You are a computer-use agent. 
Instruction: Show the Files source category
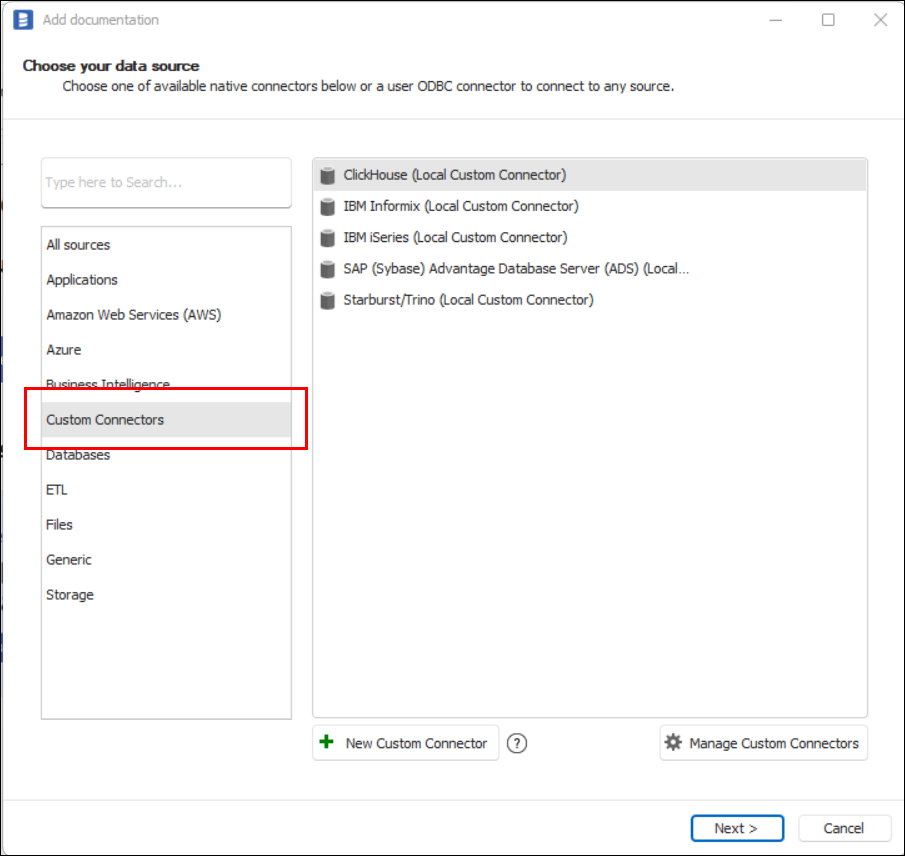(60, 525)
